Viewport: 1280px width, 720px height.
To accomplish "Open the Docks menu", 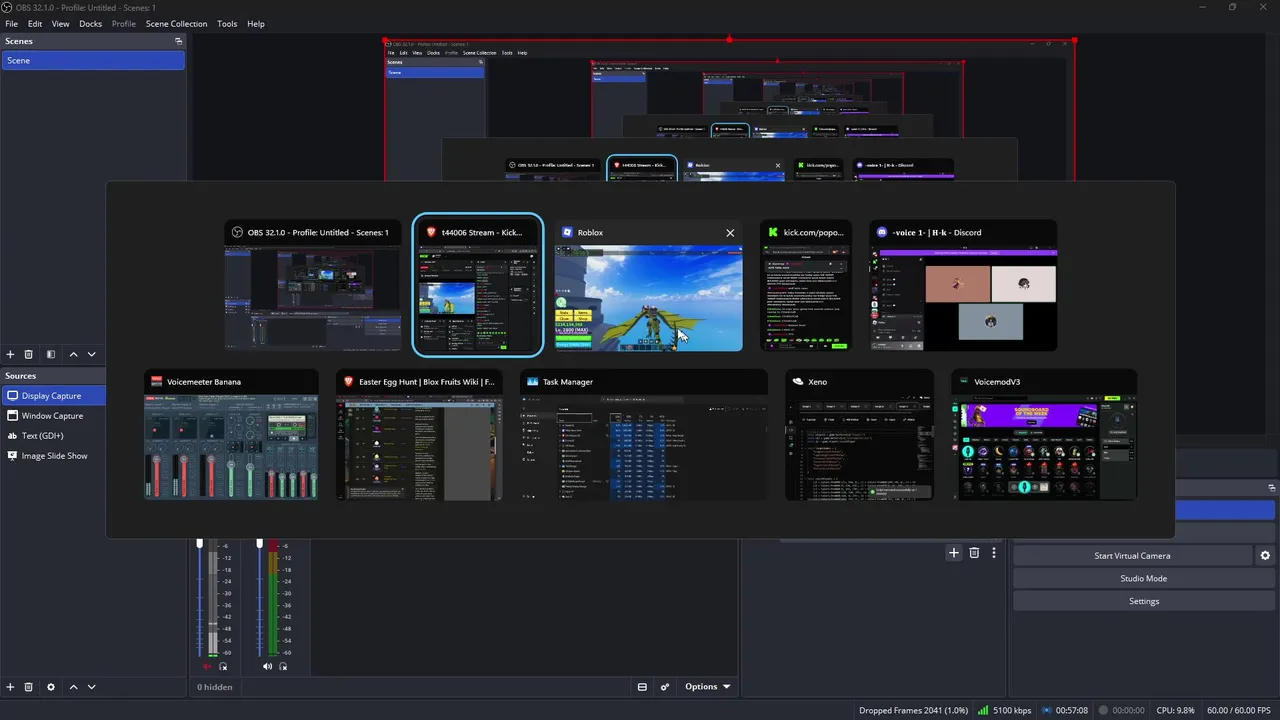I will point(91,24).
